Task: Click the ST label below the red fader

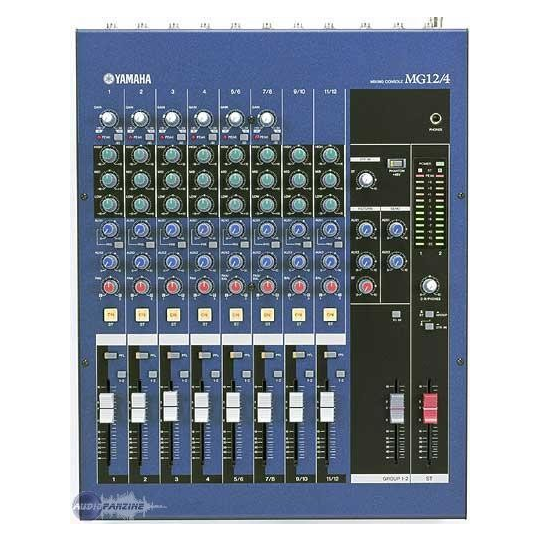Action: [429, 479]
